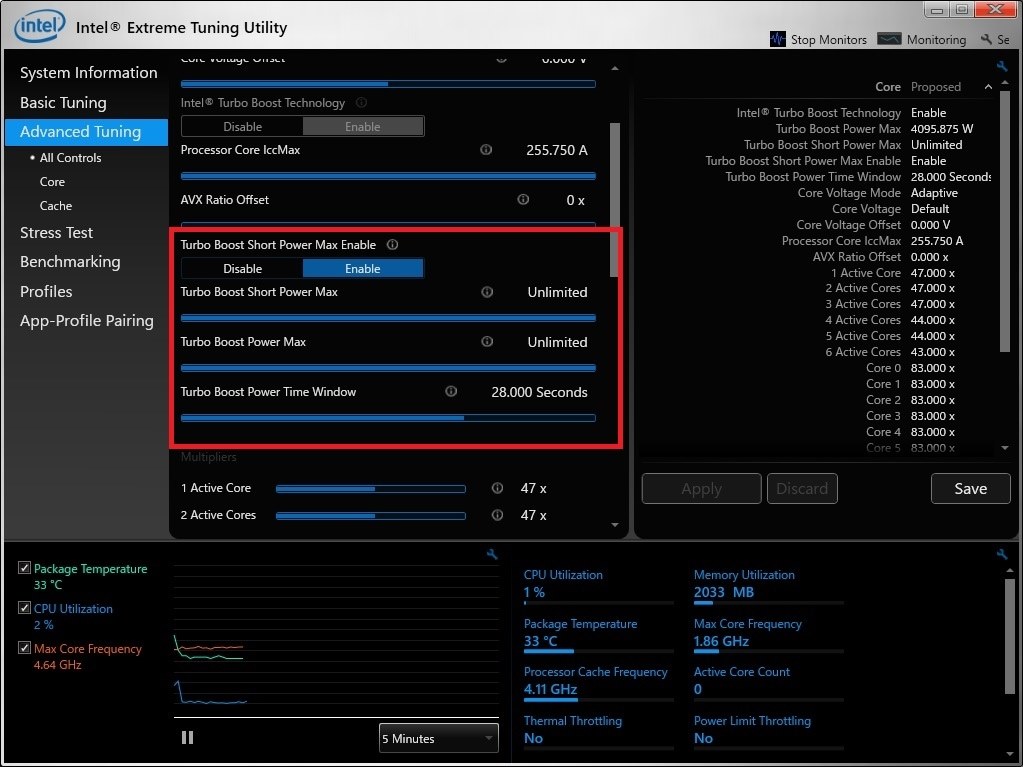1023x767 pixels.
Task: Uncheck Max Core Frequency graph checkbox
Action: click(x=24, y=648)
